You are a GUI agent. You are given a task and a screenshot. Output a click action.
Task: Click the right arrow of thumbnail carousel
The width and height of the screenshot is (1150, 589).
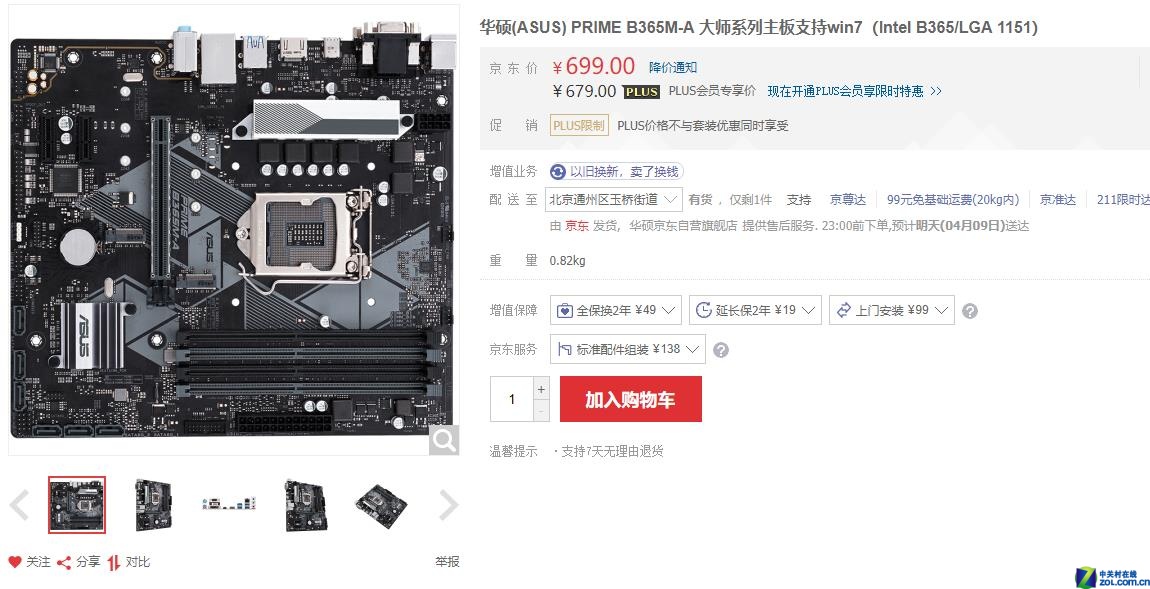(x=447, y=505)
